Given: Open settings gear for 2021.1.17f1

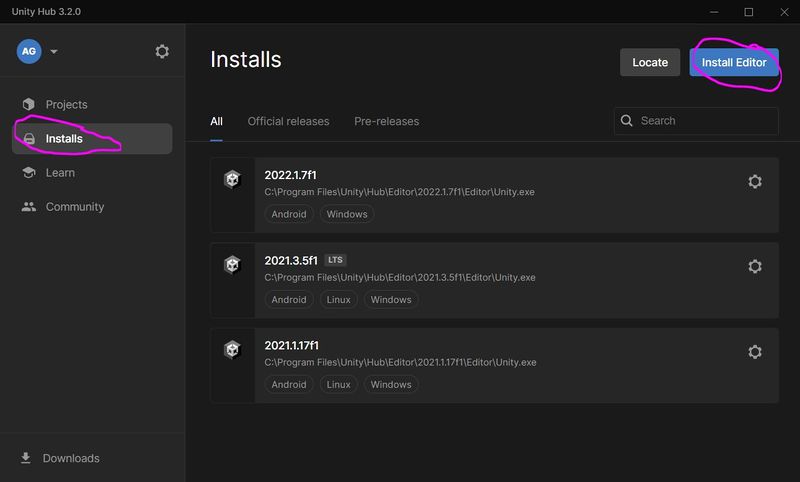Looking at the screenshot, I should coord(755,351).
